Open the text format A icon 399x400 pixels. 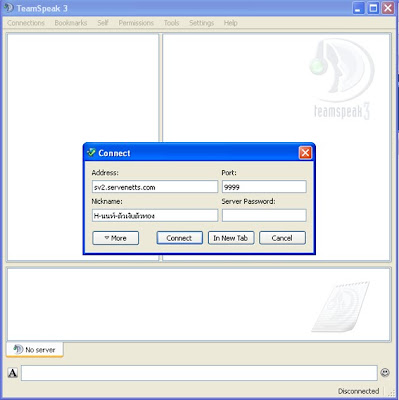click(x=13, y=373)
